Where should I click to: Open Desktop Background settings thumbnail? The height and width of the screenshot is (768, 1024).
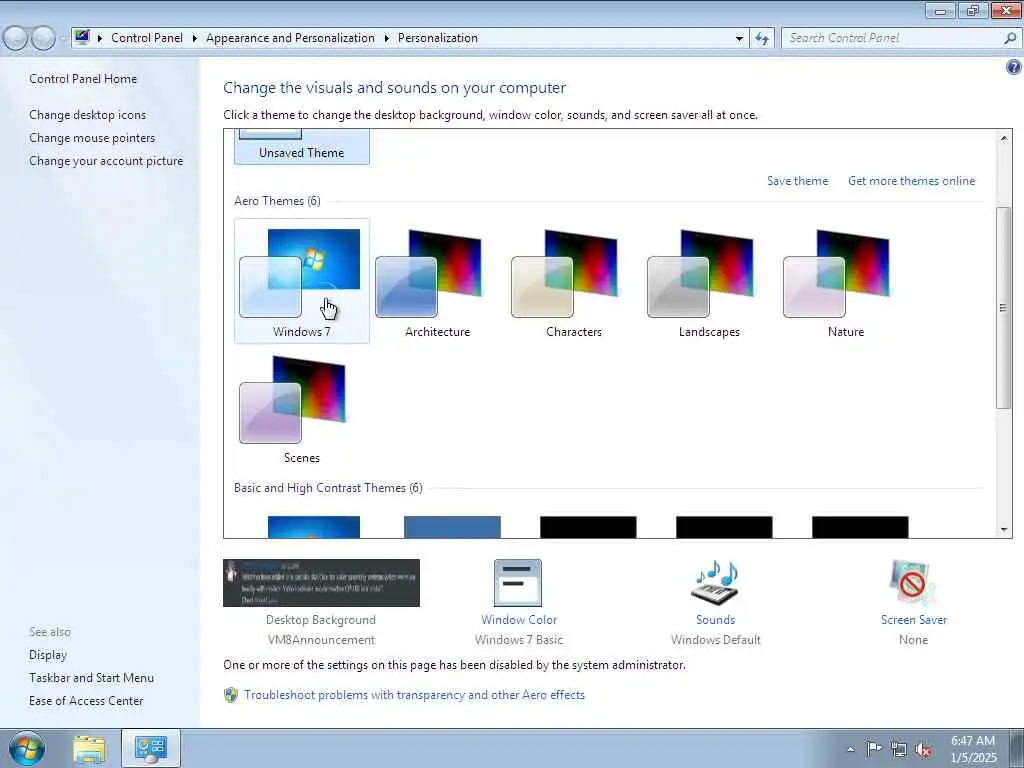tap(321, 583)
